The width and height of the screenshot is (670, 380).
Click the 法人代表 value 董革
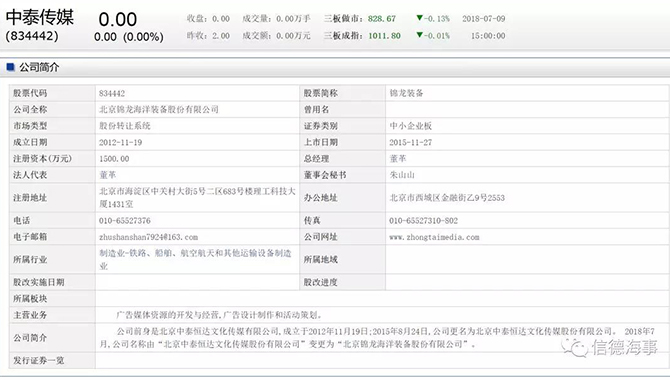tap(107, 175)
